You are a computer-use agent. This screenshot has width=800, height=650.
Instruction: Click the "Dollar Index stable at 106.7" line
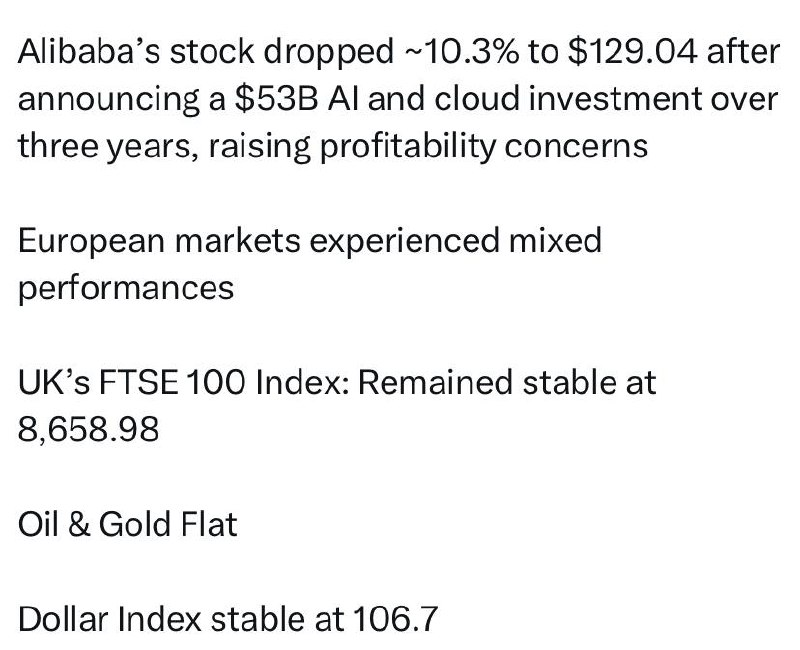(228, 619)
